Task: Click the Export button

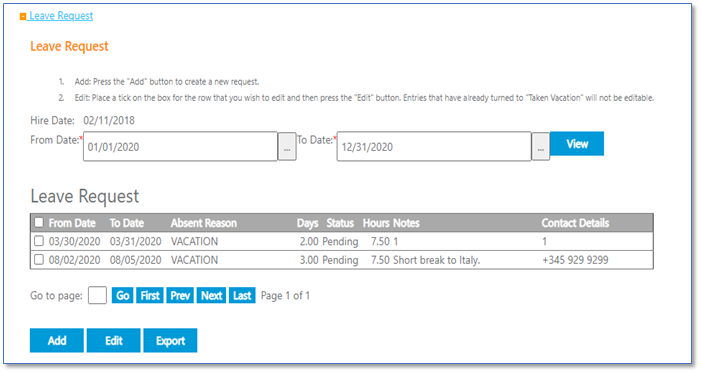Action: [x=170, y=340]
